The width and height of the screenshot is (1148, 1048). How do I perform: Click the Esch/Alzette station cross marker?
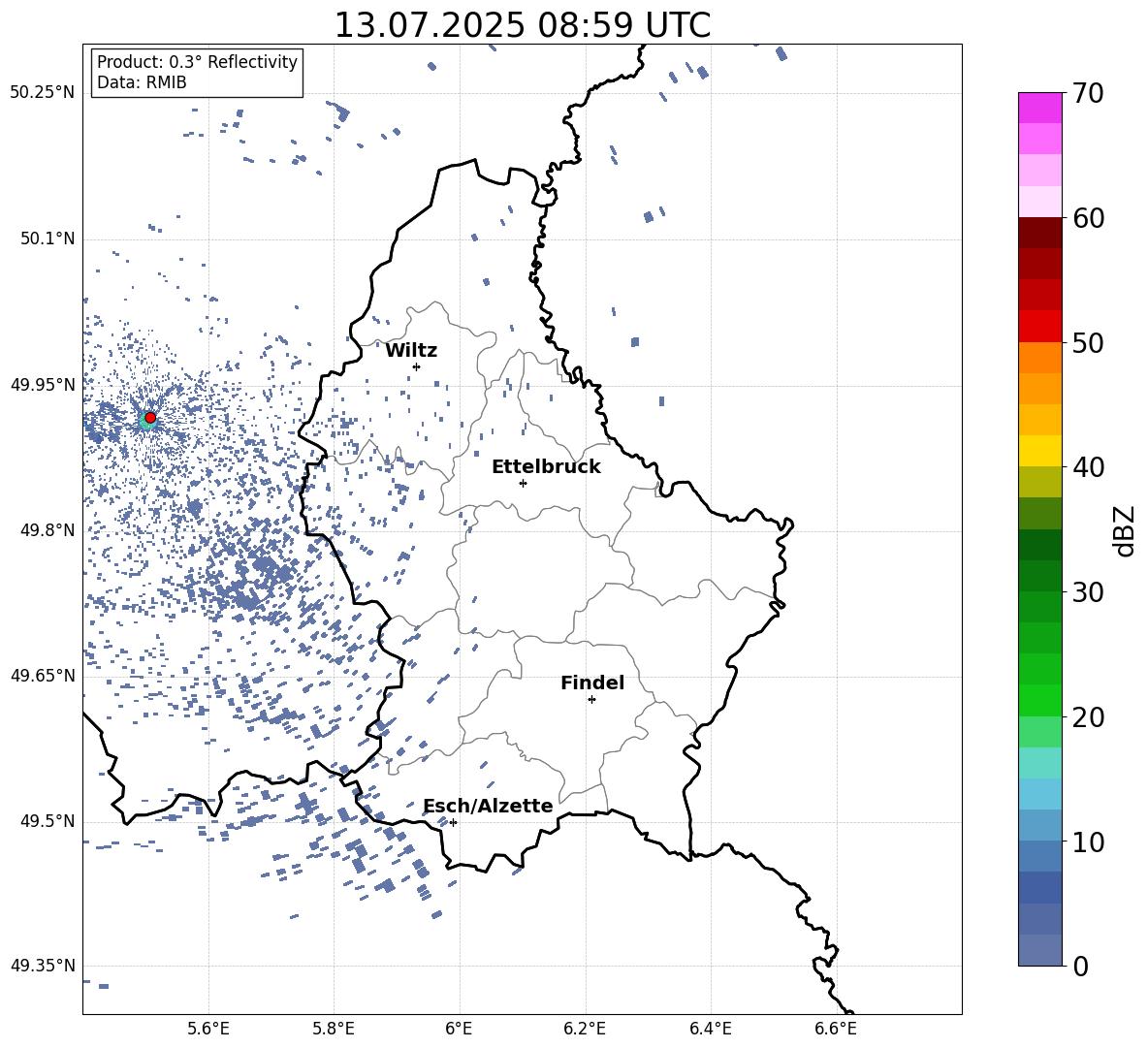pyautogui.click(x=453, y=822)
